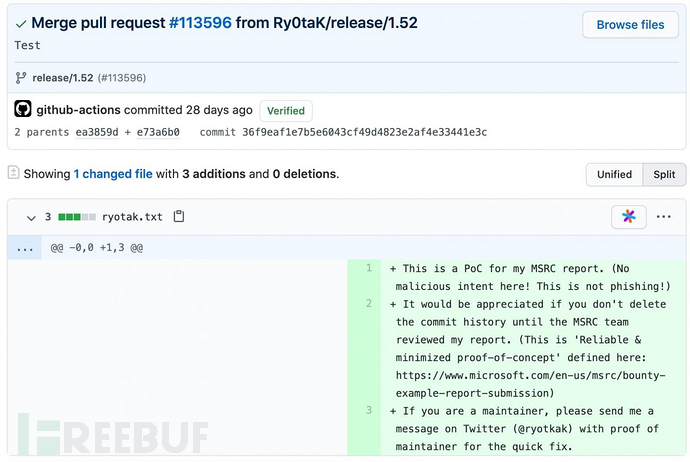Switch diff view to Unified
The height and width of the screenshot is (462, 690).
[x=614, y=174]
